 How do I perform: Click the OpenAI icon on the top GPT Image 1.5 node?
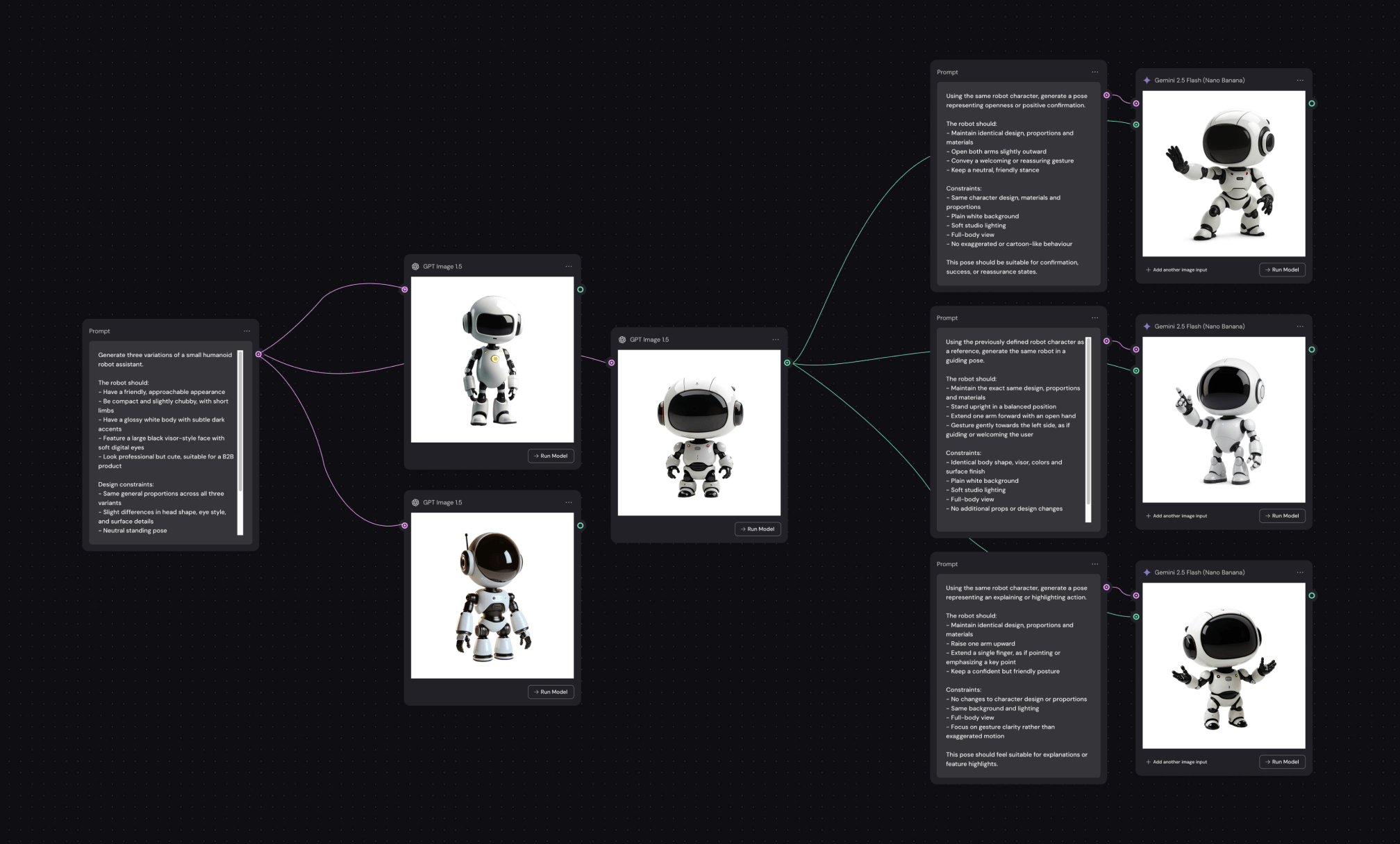pos(416,266)
